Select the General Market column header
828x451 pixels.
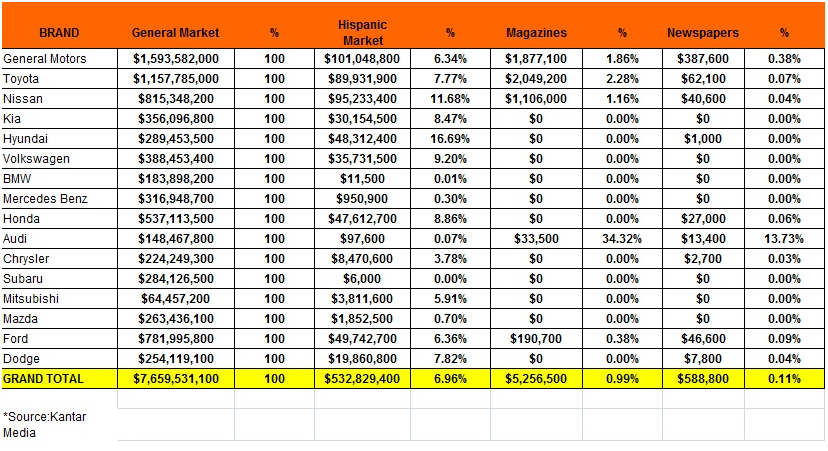pyautogui.click(x=175, y=33)
